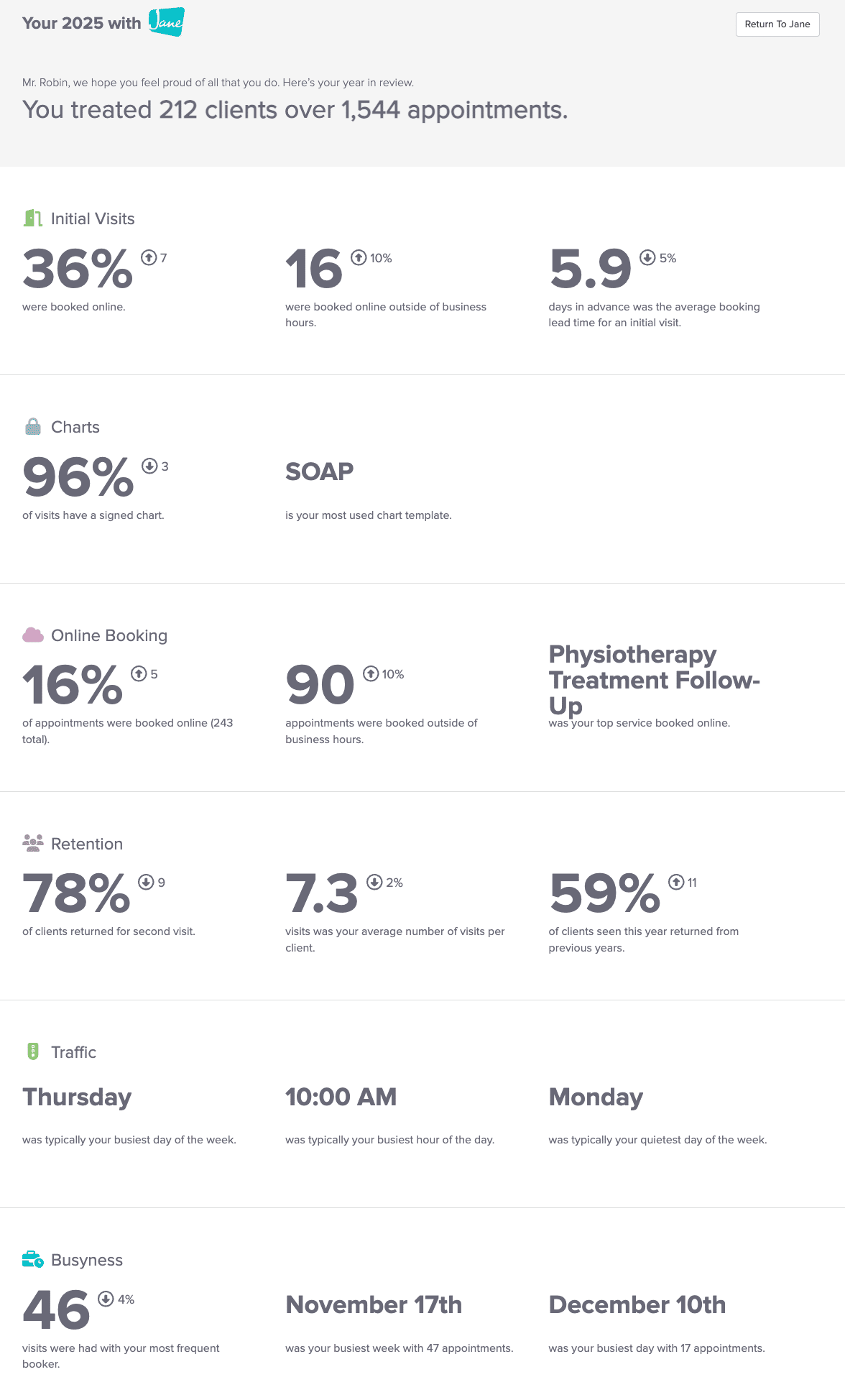Click the up arrow next to 16 initial visits

[359, 257]
